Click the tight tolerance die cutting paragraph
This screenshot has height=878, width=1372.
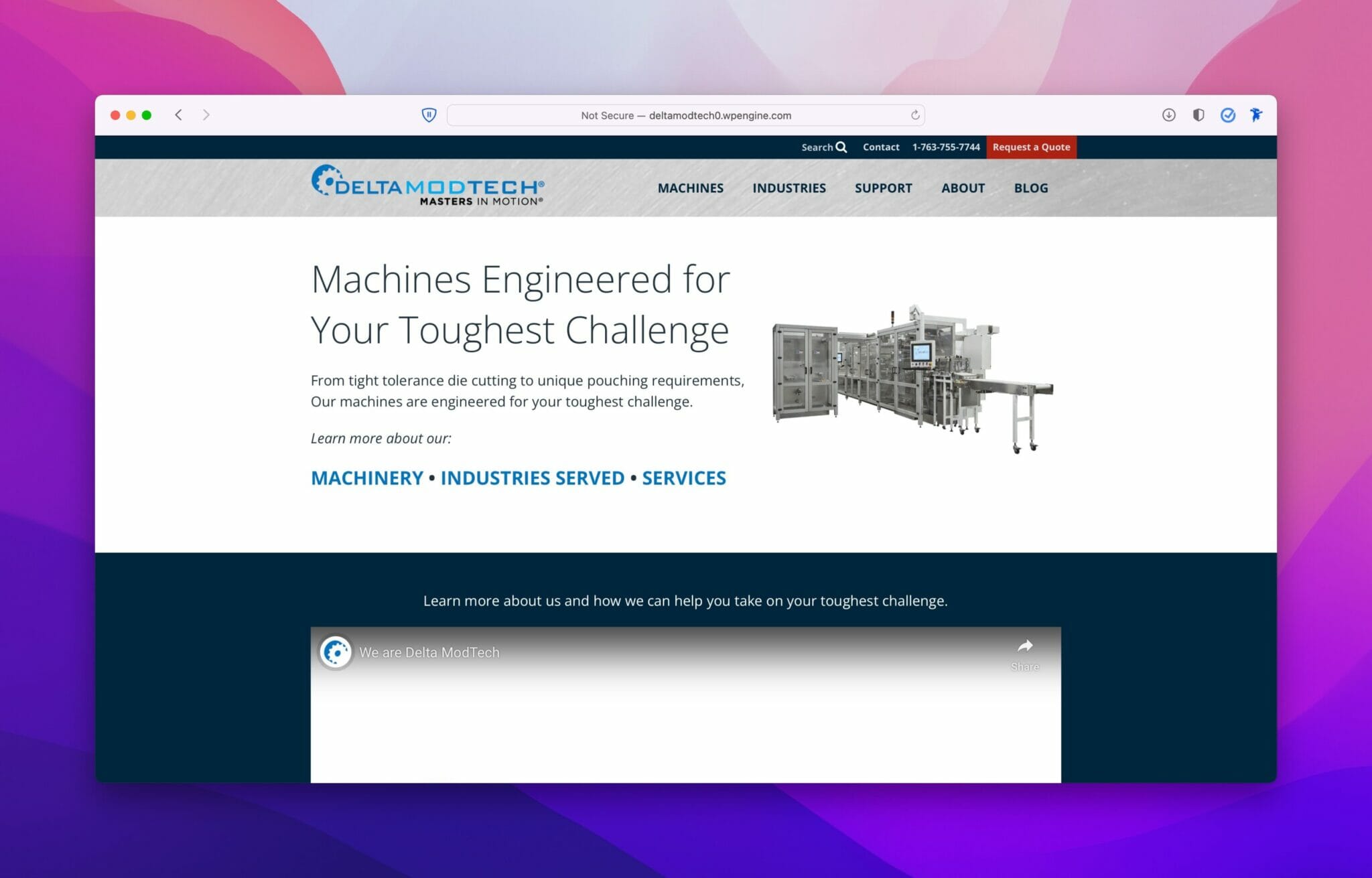click(x=527, y=391)
